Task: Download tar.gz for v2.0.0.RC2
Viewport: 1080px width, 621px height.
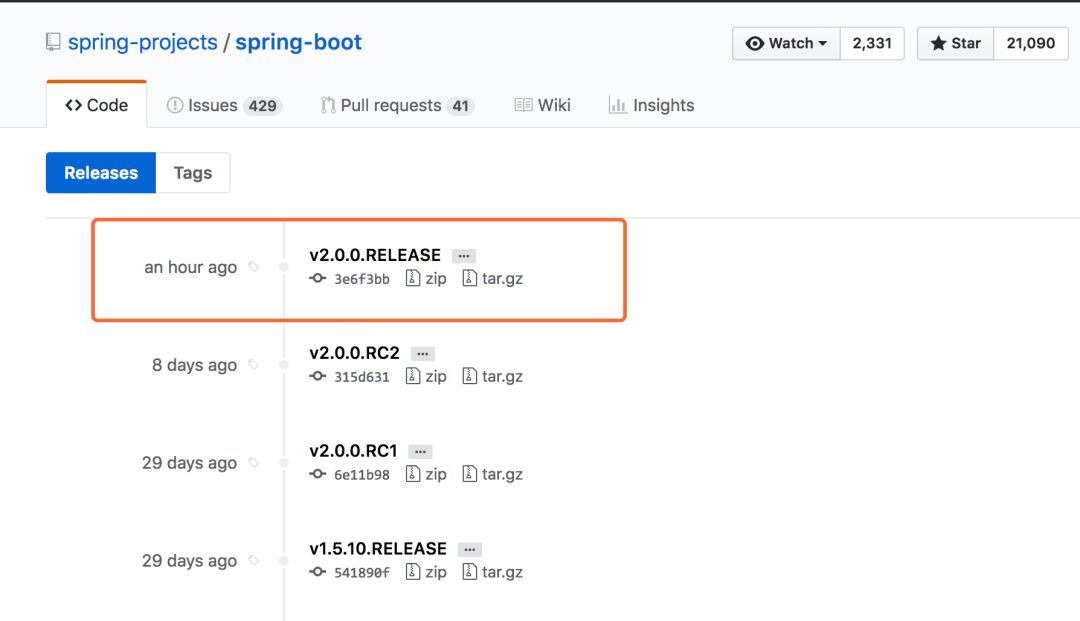Action: 492,376
